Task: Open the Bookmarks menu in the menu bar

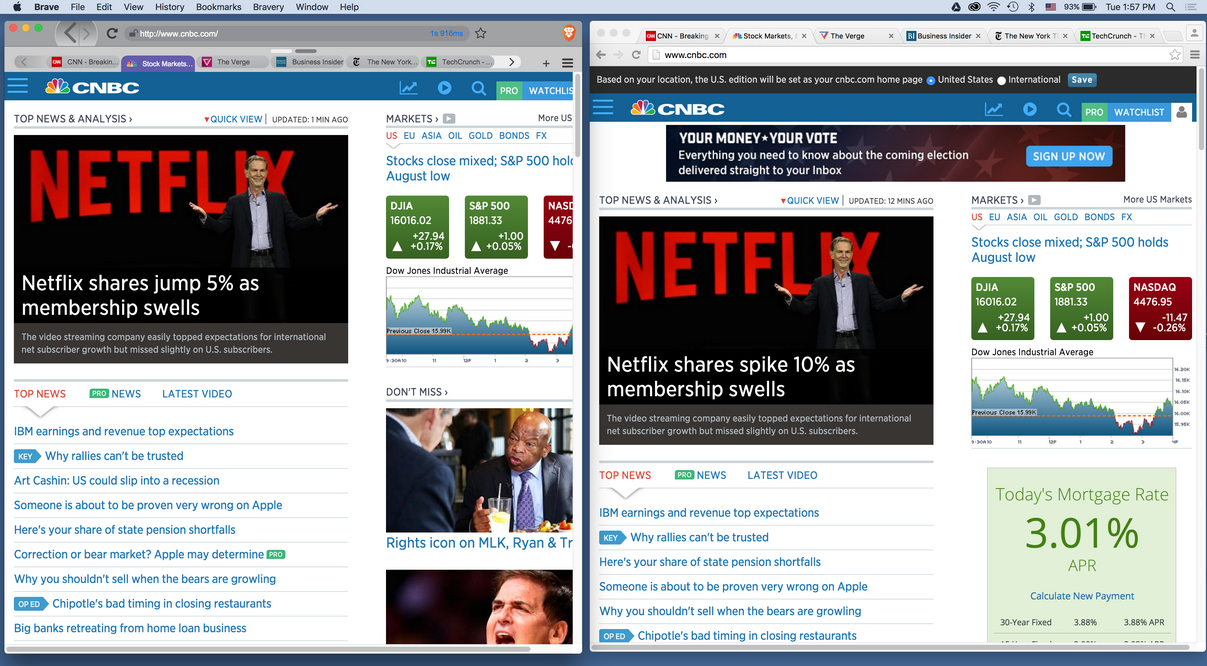Action: (x=218, y=7)
